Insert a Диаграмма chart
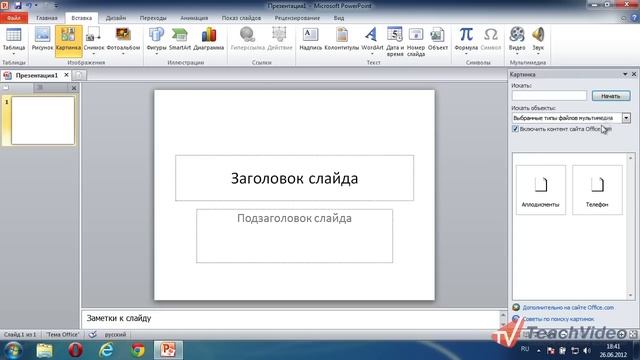 pyautogui.click(x=209, y=40)
